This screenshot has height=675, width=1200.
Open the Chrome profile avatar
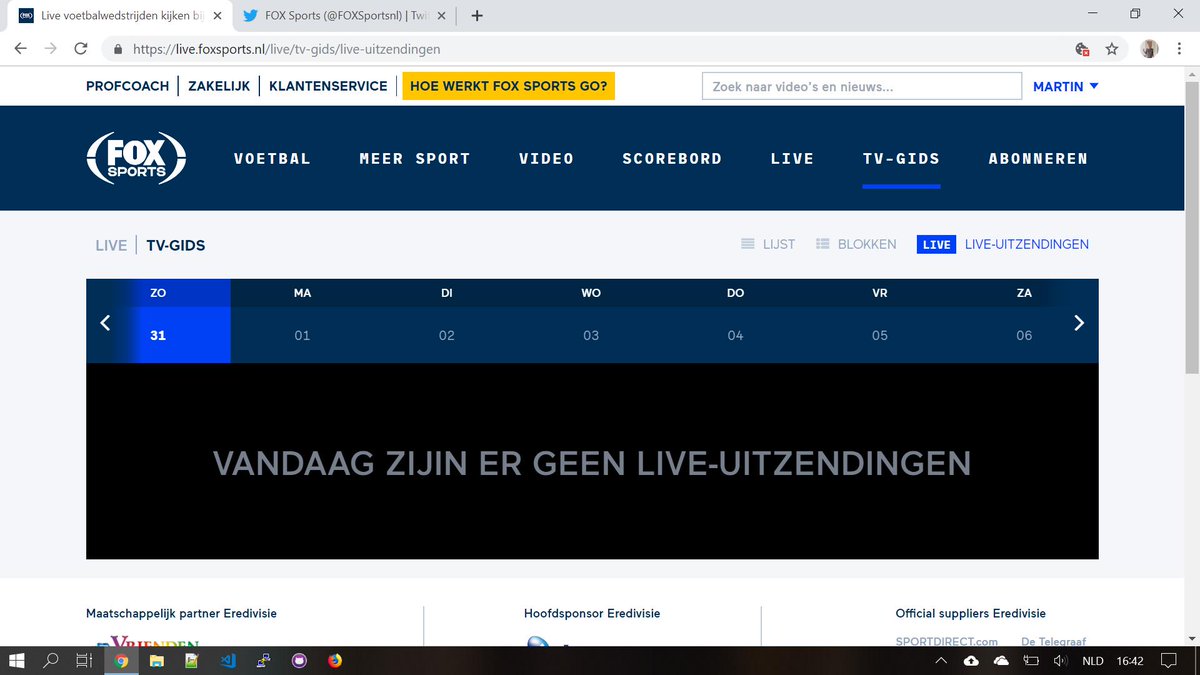[1150, 48]
